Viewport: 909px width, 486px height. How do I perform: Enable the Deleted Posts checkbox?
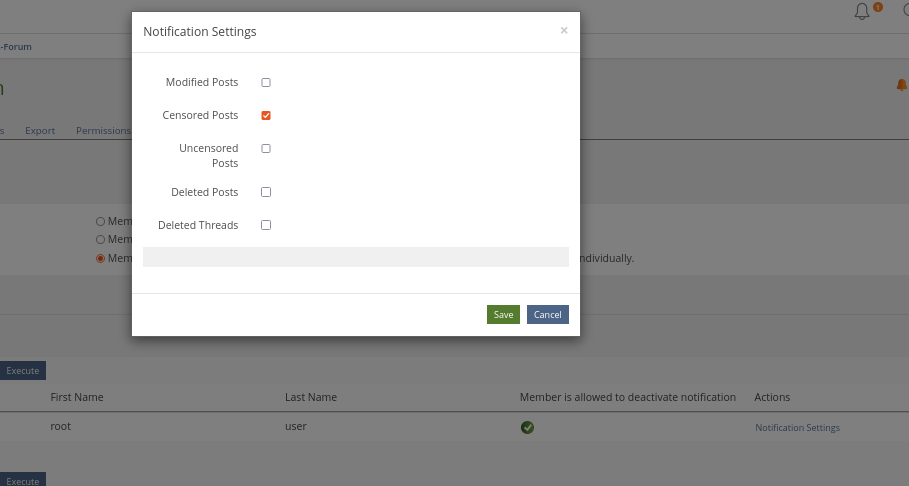[266, 192]
